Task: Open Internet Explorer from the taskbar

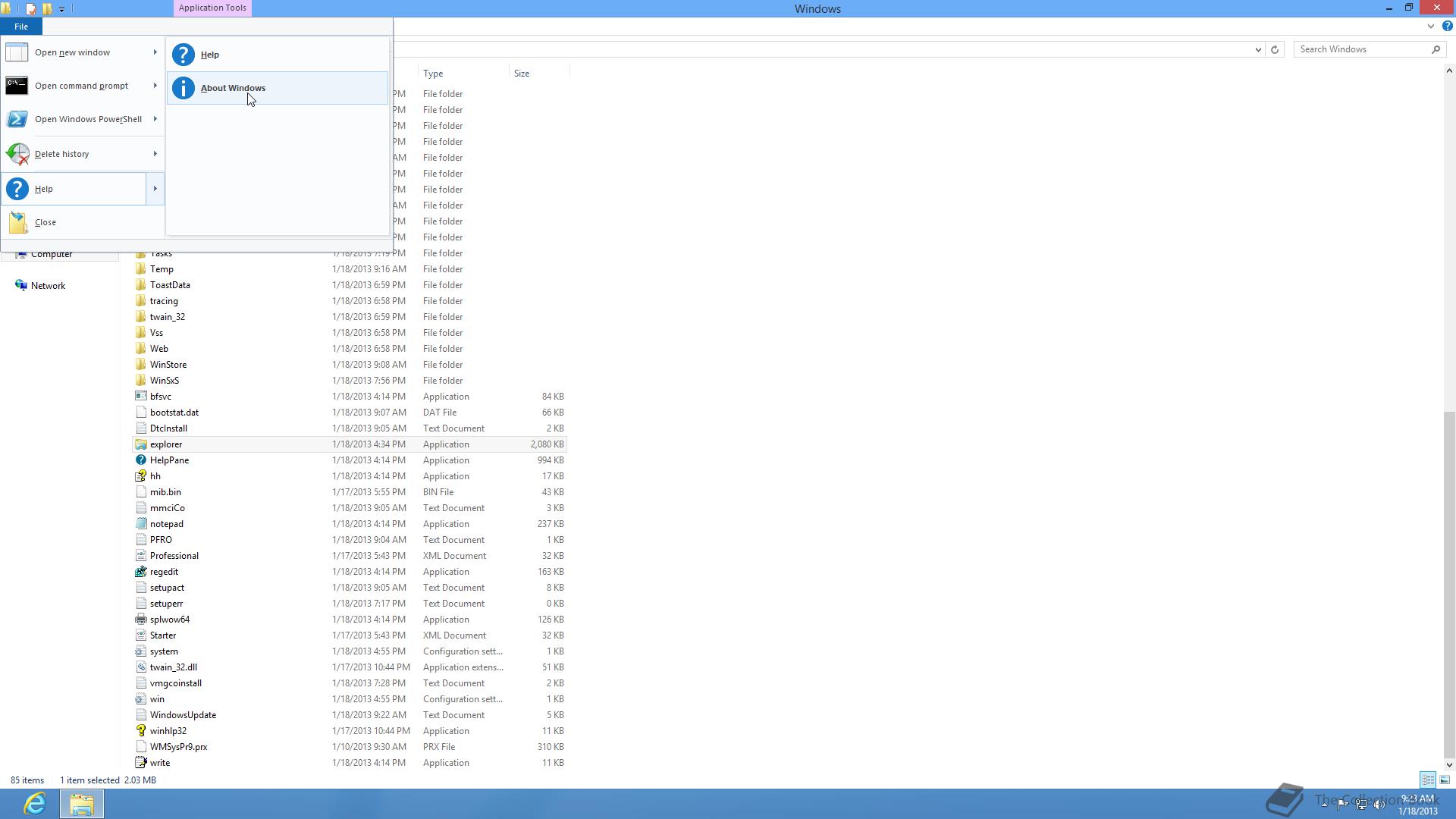Action: point(35,803)
